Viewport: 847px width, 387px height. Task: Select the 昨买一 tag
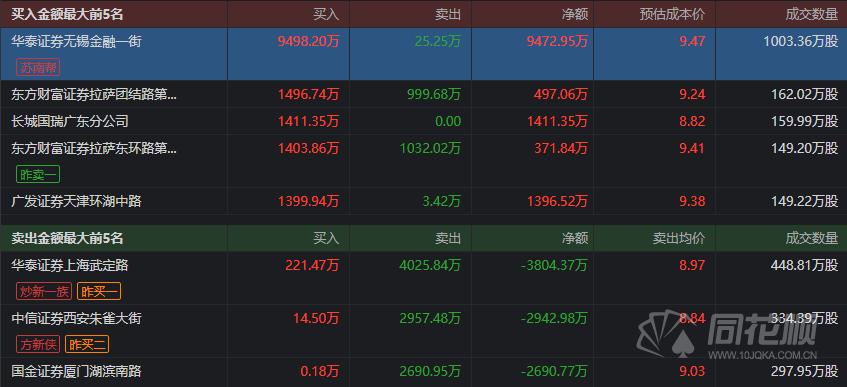(x=99, y=292)
